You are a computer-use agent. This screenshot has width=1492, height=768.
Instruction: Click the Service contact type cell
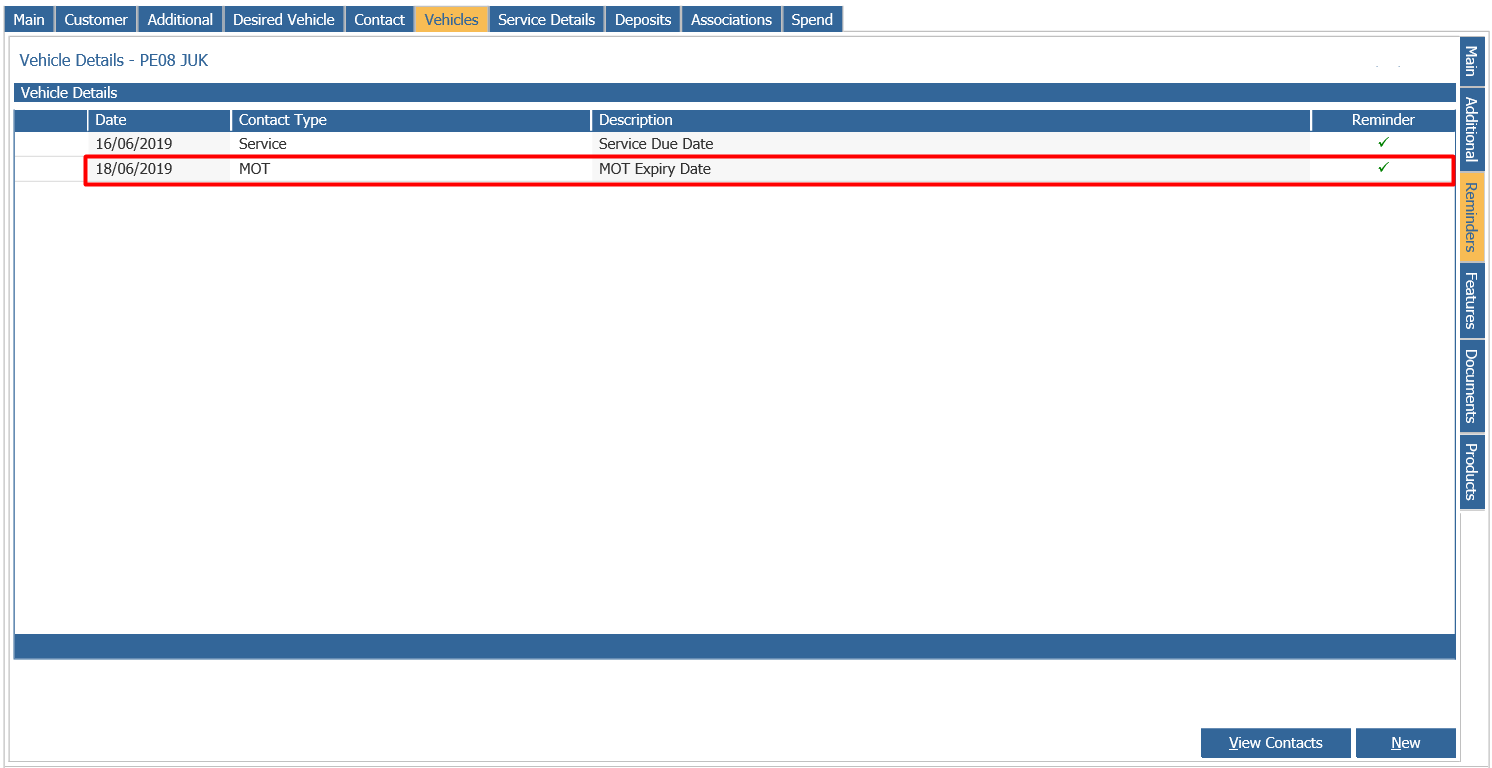411,144
